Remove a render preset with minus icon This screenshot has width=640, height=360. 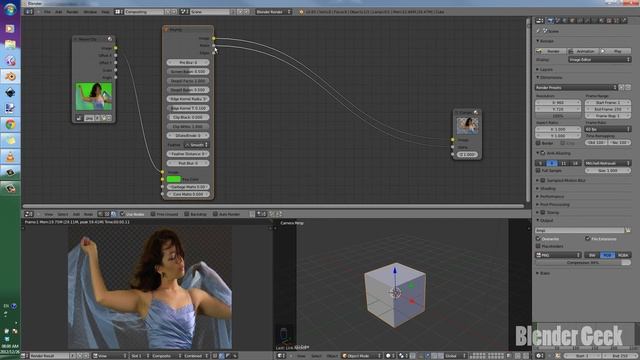pyautogui.click(x=628, y=87)
